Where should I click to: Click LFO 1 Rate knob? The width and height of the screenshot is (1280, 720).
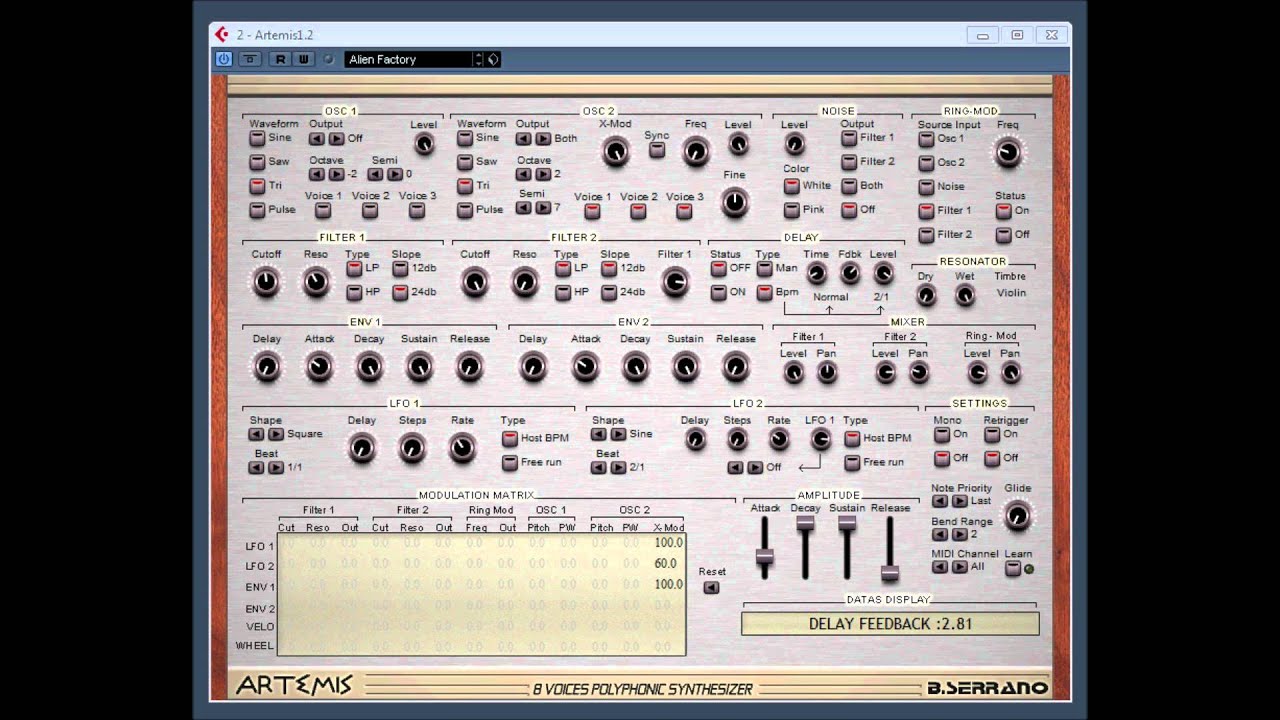coord(462,447)
